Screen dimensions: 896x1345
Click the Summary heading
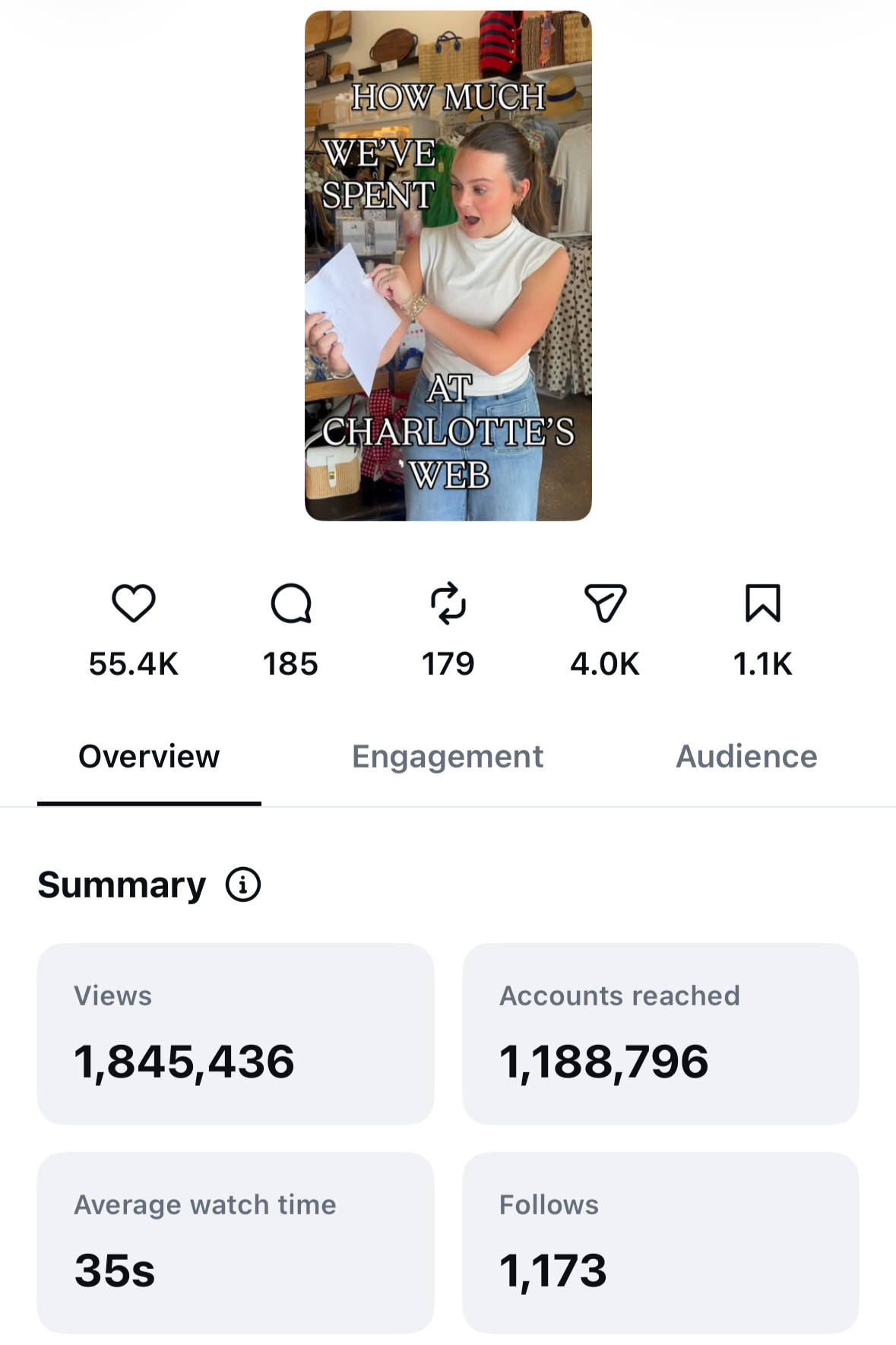[122, 885]
